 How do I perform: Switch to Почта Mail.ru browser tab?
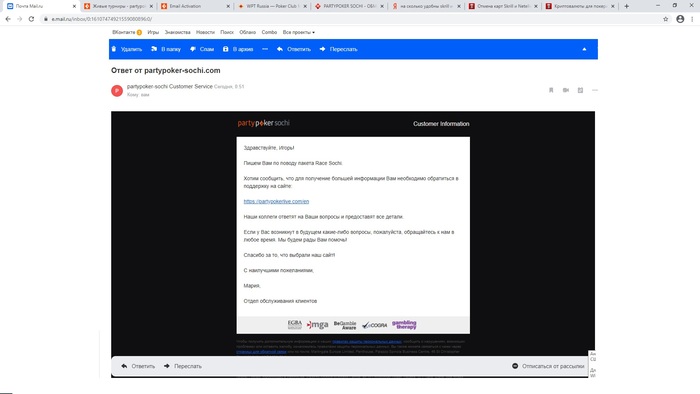click(x=41, y=6)
